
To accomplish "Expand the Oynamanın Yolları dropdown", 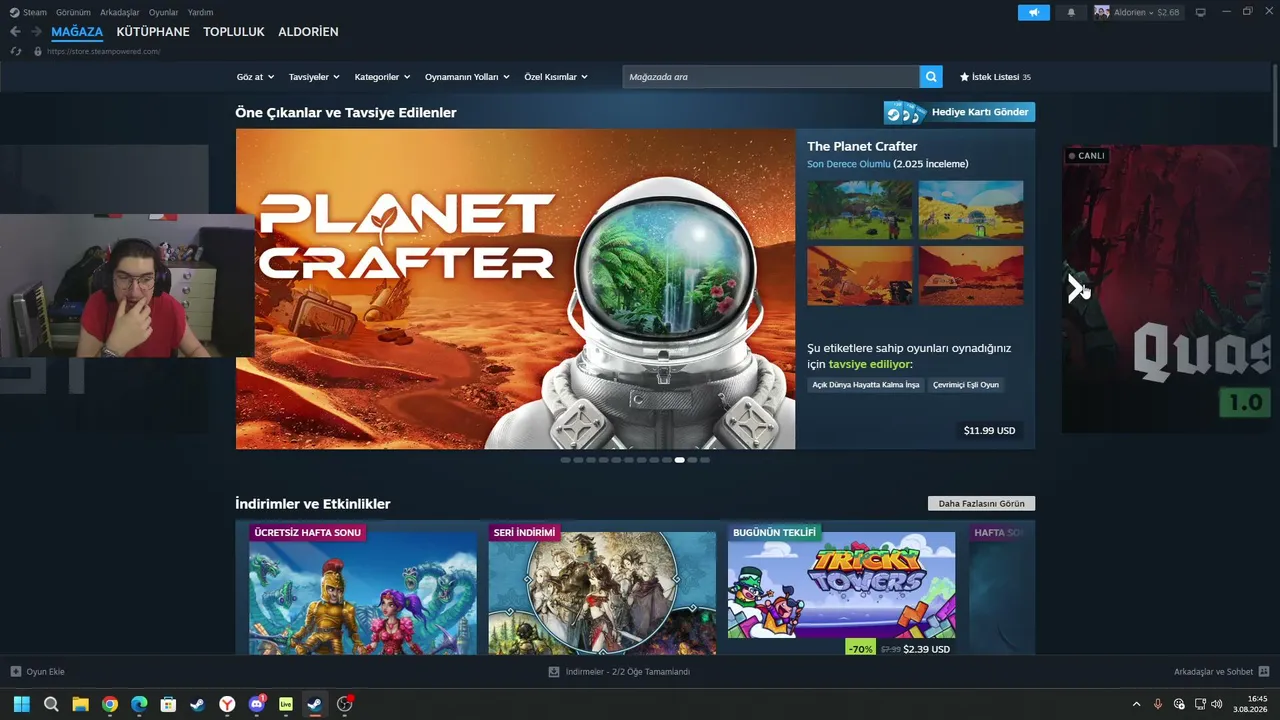I will [x=467, y=77].
